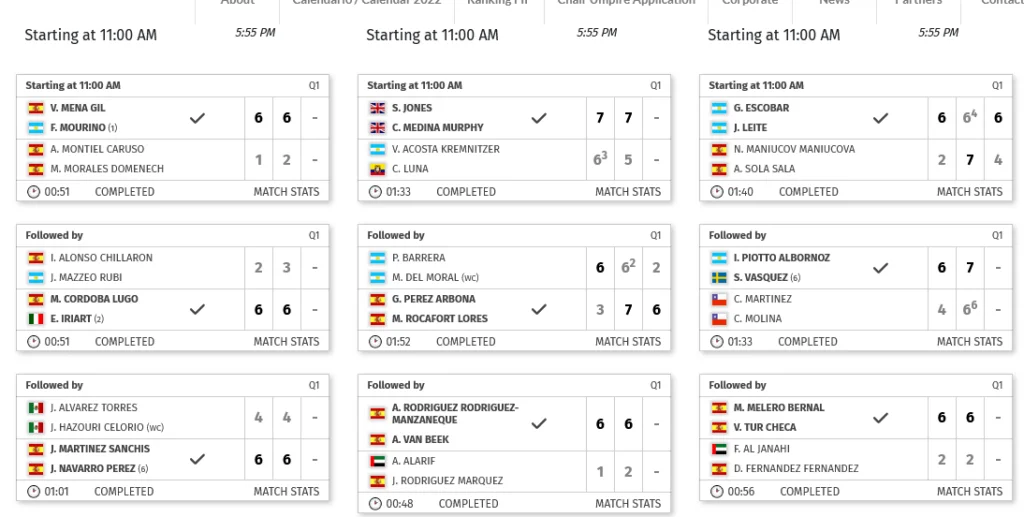The width and height of the screenshot is (1024, 517).
Task: Click the Italian flag next to E. Iriart
Action: click(x=36, y=319)
